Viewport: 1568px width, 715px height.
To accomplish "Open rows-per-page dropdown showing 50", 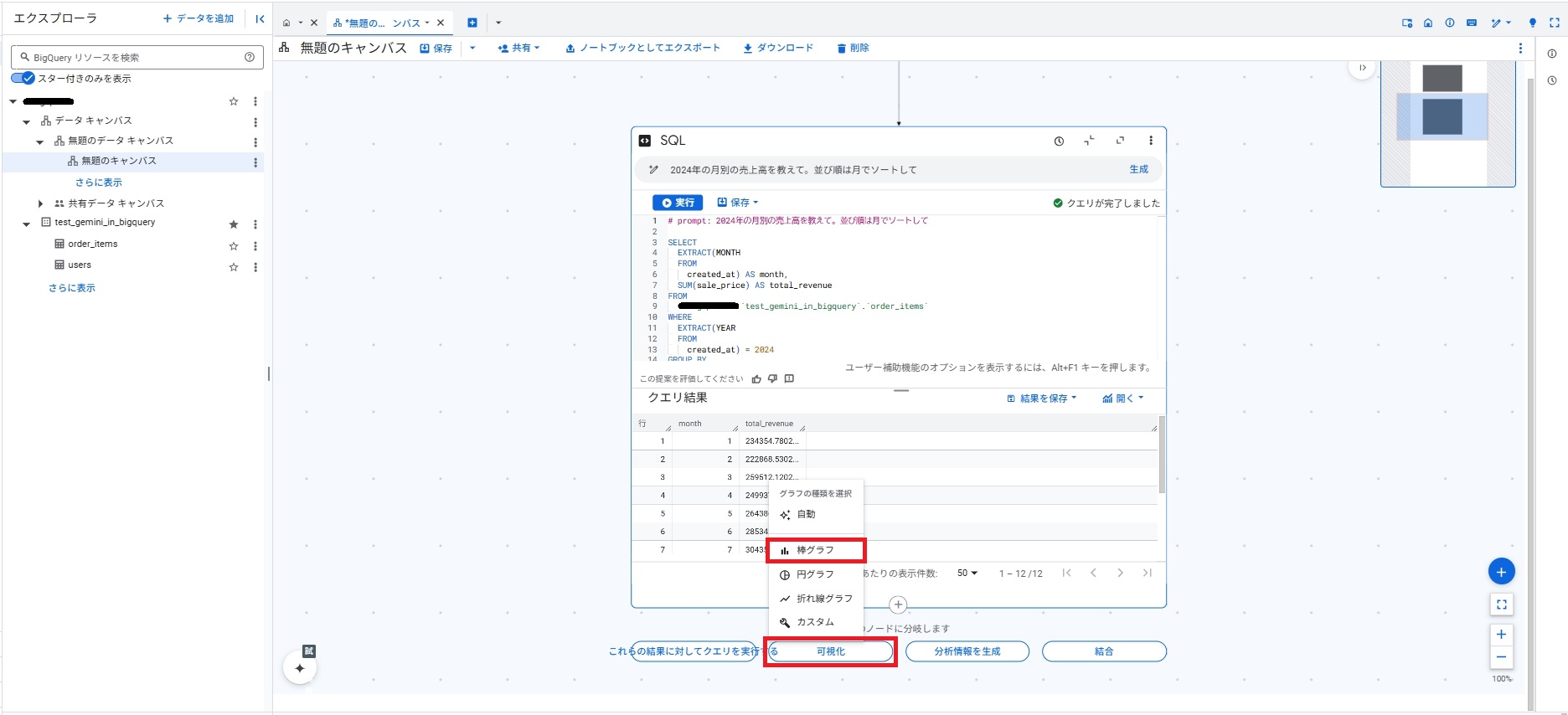I will click(967, 574).
